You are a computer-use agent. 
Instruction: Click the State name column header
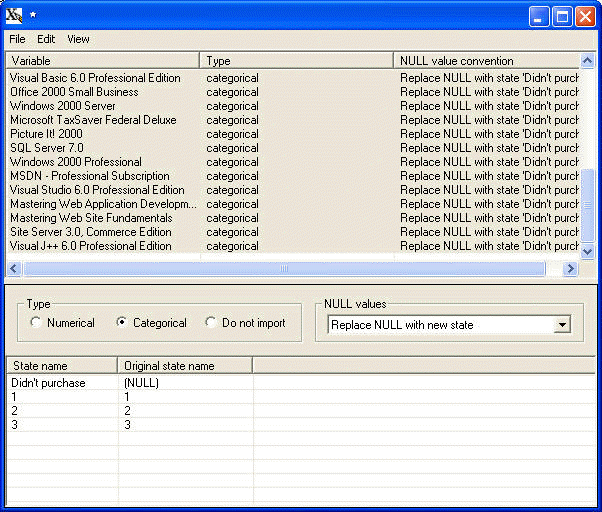pyautogui.click(x=60, y=366)
